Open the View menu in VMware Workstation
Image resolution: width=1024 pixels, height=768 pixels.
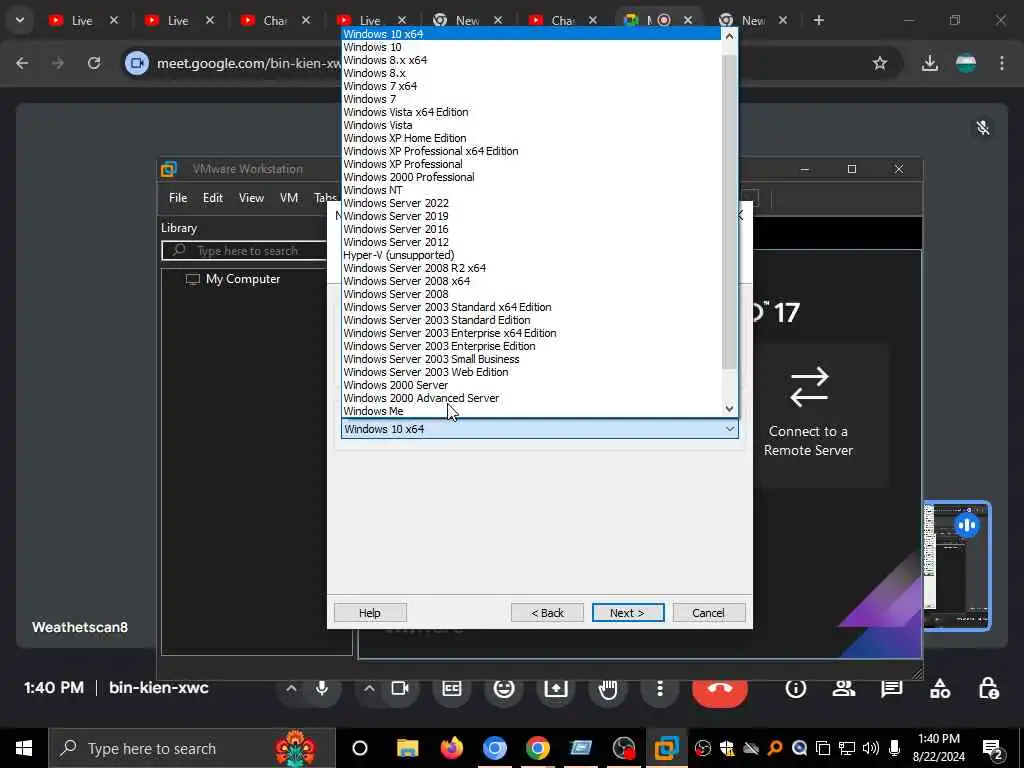[251, 198]
